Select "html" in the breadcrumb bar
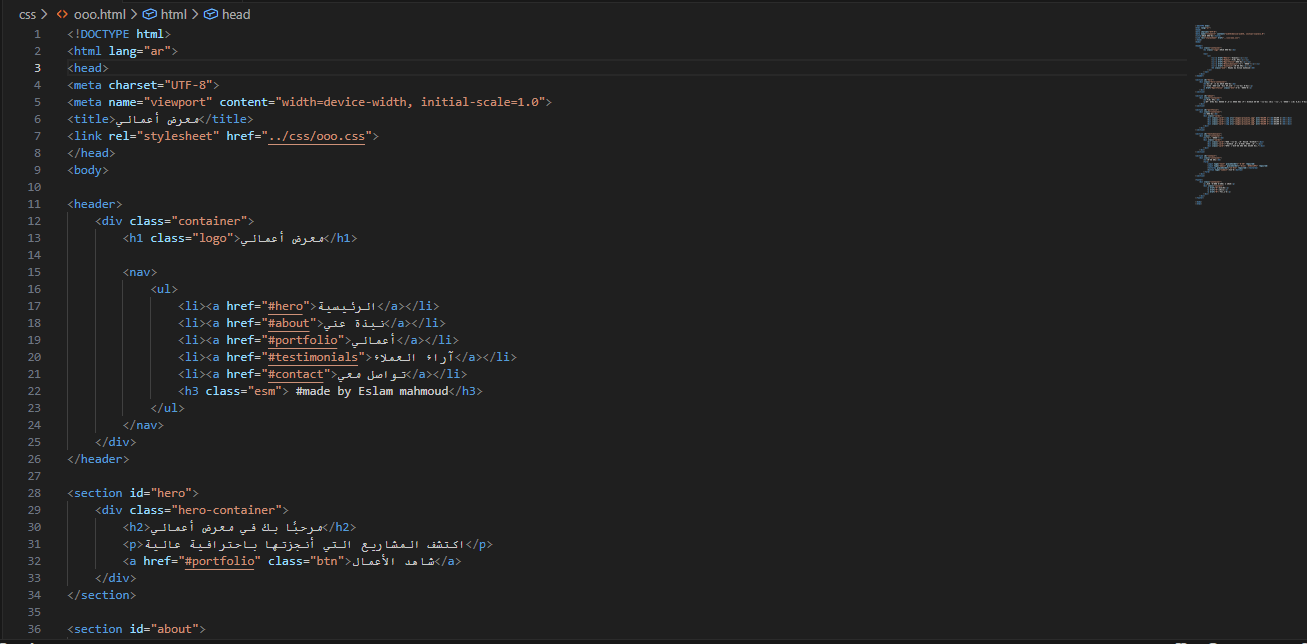This screenshot has width=1307, height=644. 175,14
